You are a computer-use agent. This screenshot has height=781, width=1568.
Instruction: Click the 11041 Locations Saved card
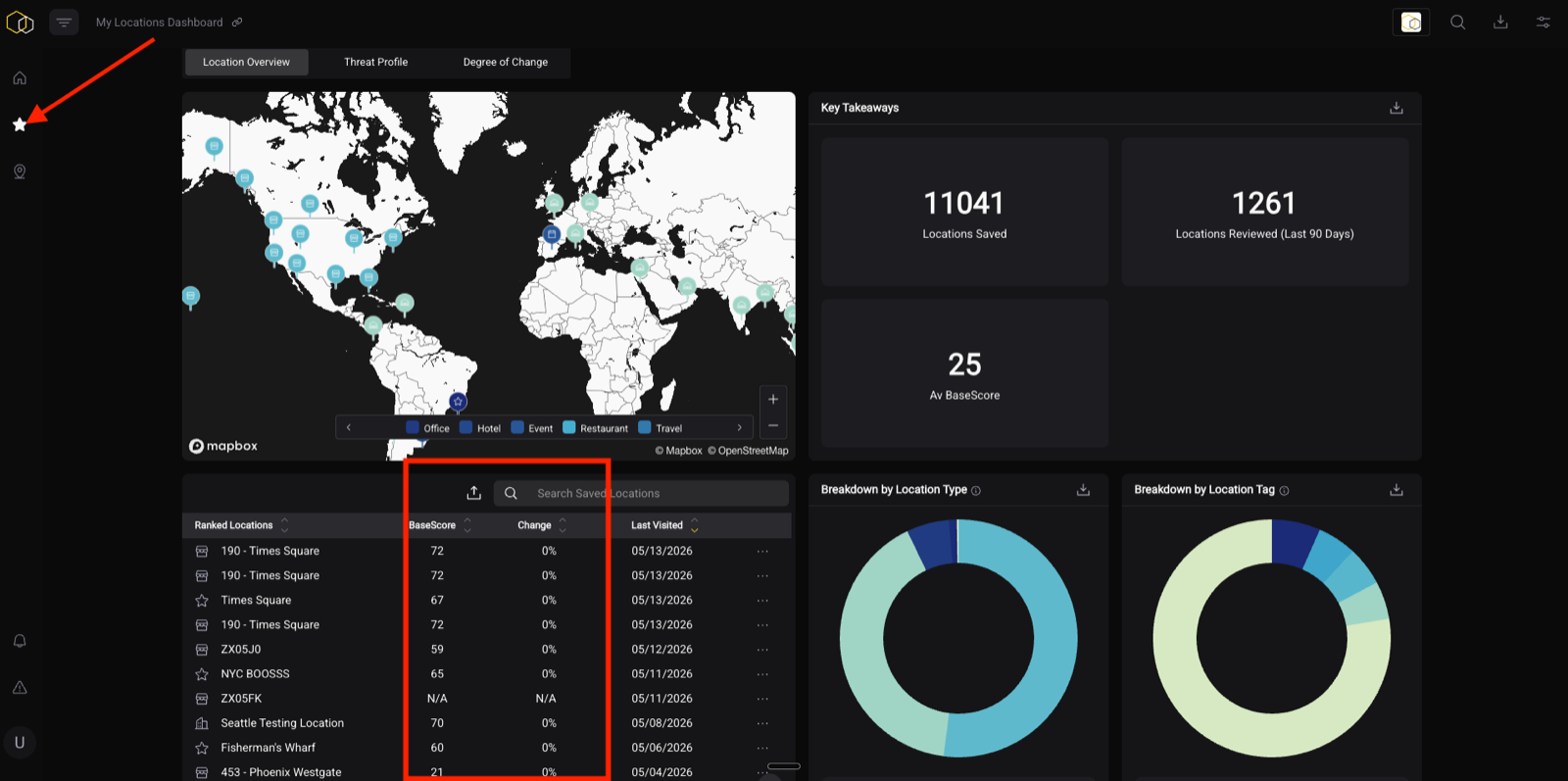[964, 213]
